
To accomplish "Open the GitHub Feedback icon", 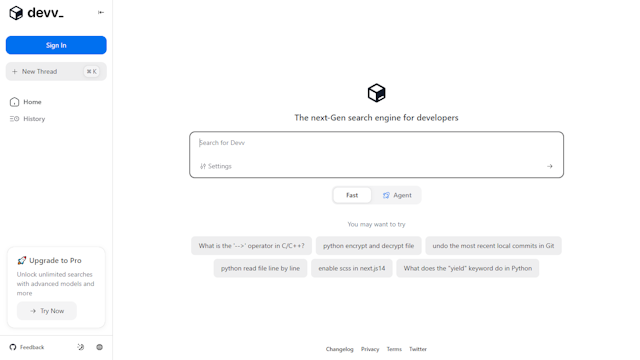I will tap(13, 347).
